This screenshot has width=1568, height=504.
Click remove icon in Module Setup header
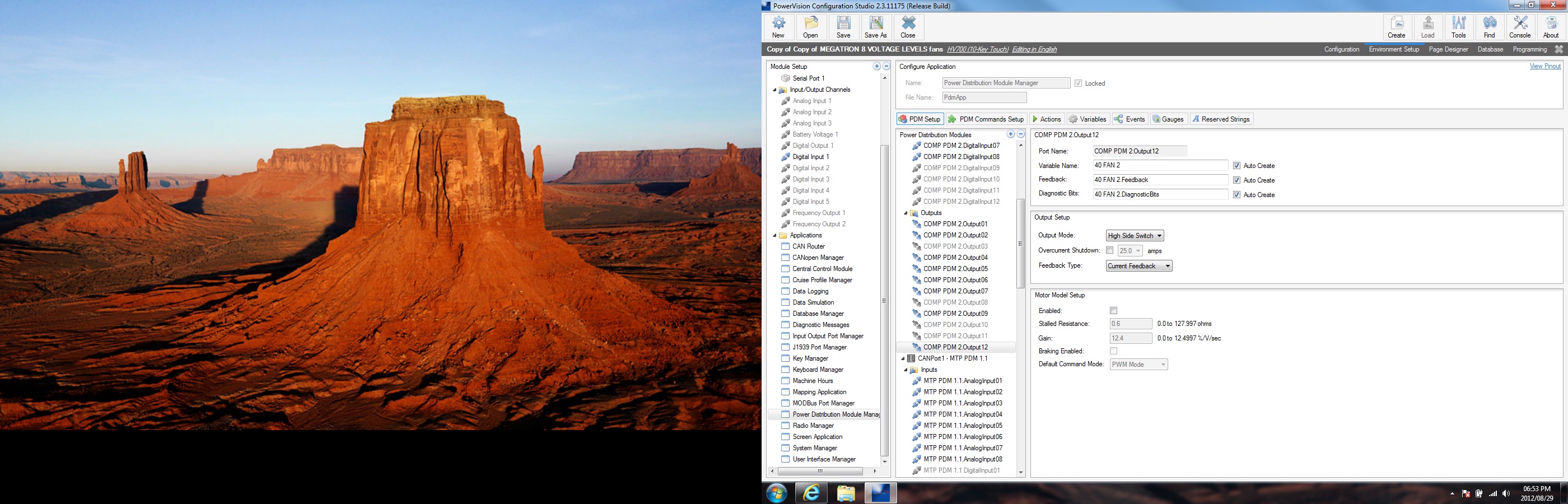tap(886, 66)
